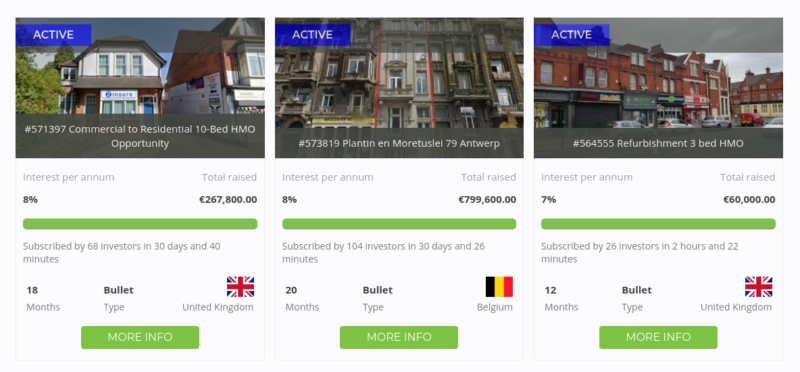Click the white house property photo
Image resolution: width=800 pixels, height=372 pixels.
[x=140, y=88]
